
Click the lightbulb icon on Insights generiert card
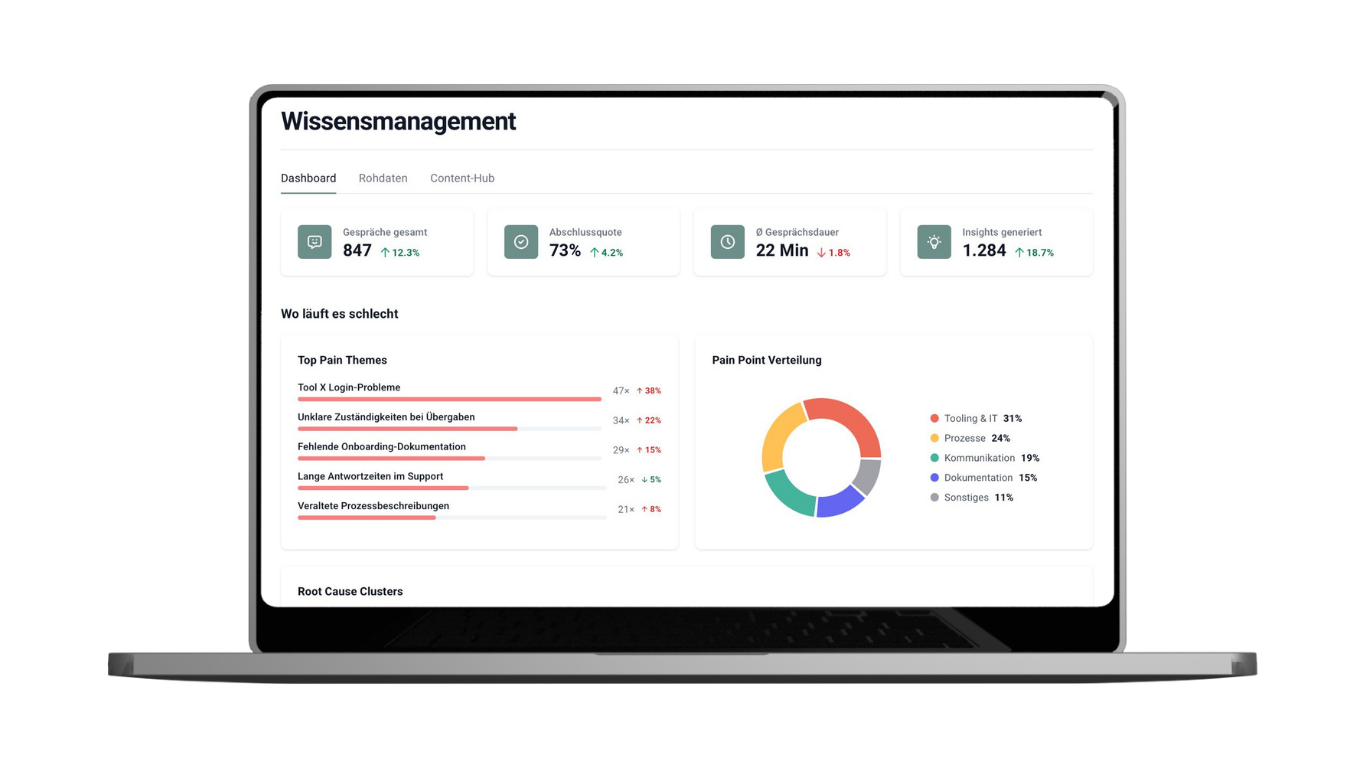coord(933,241)
